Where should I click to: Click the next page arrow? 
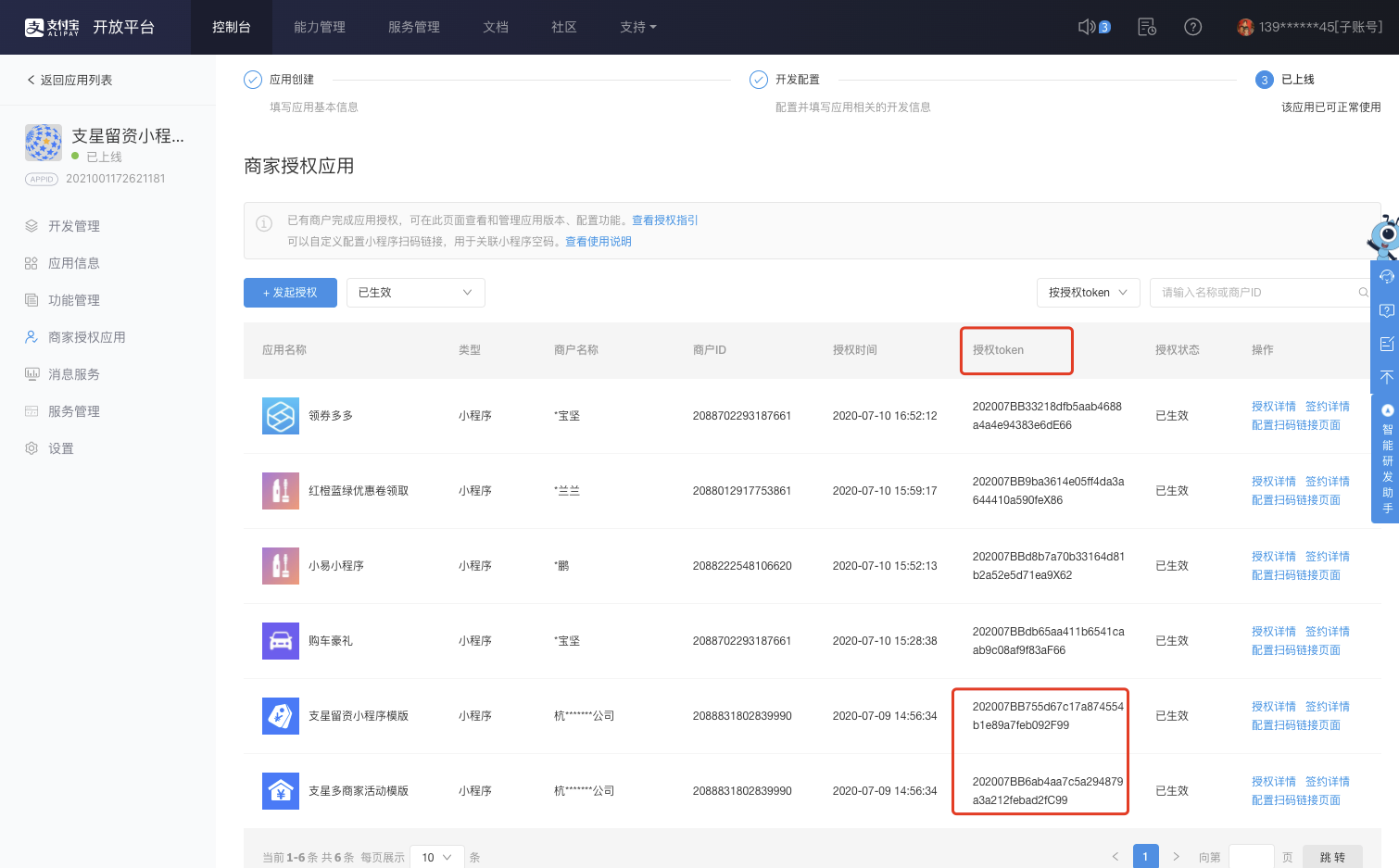(1177, 857)
